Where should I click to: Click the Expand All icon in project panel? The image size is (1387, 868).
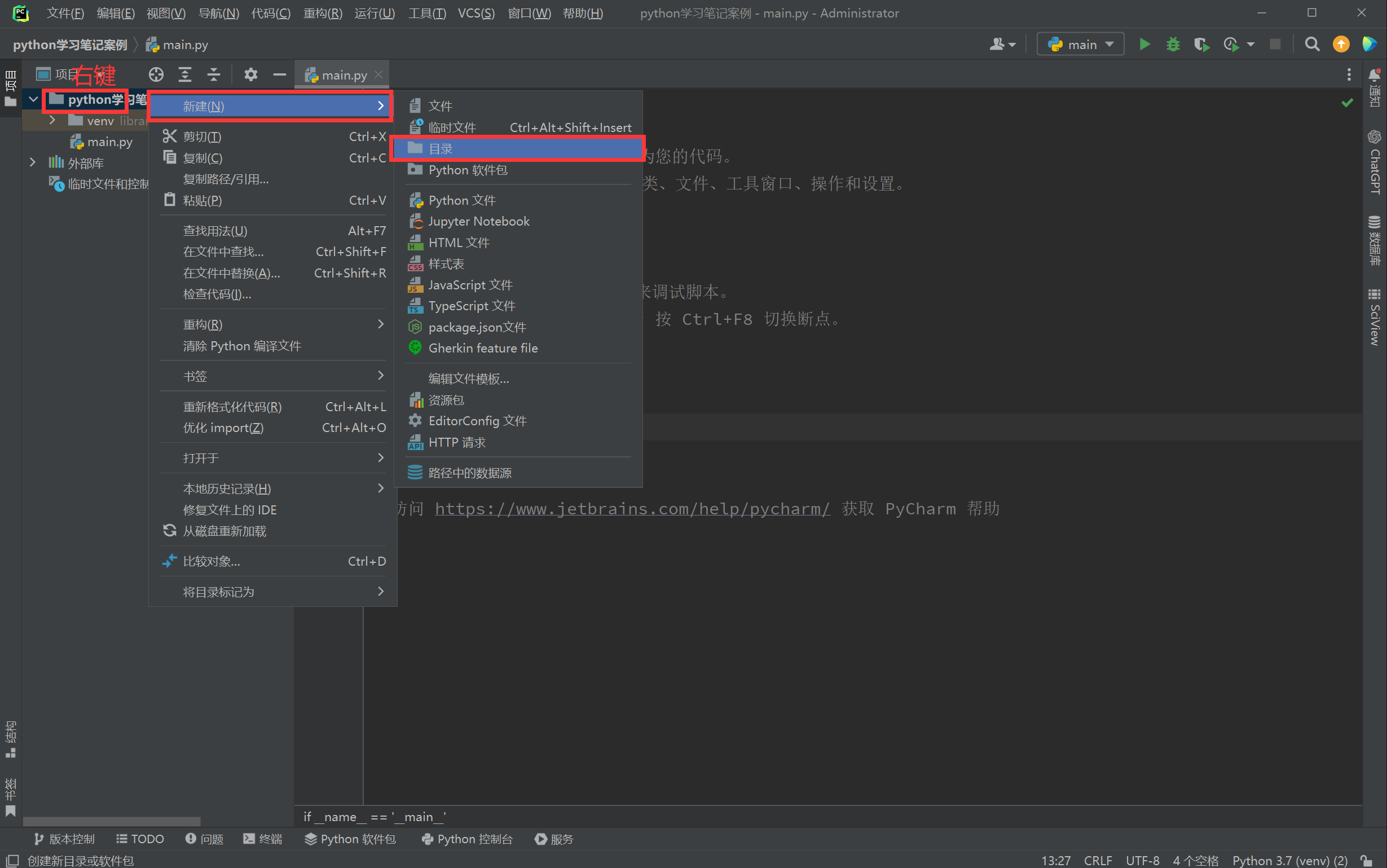coord(185,74)
